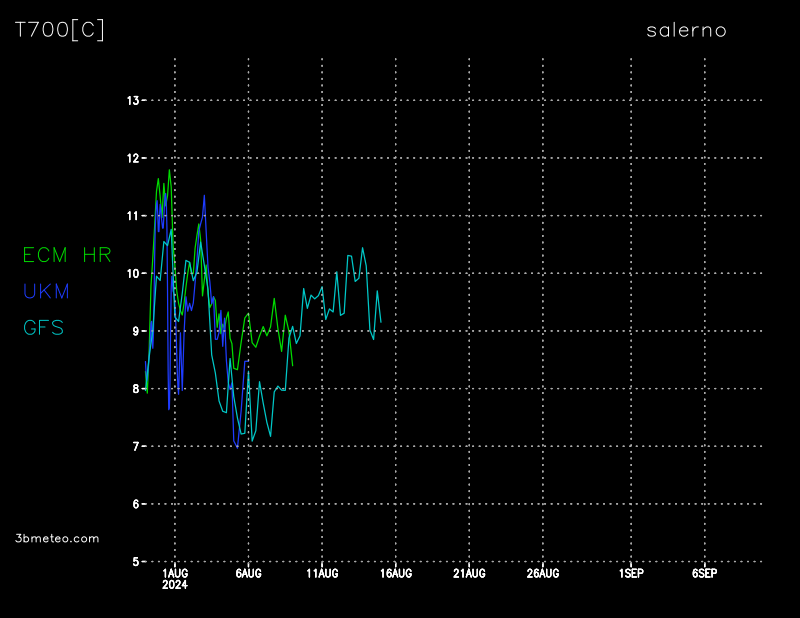The height and width of the screenshot is (618, 800).
Task: Select the 6SEP date label
Action: click(704, 574)
